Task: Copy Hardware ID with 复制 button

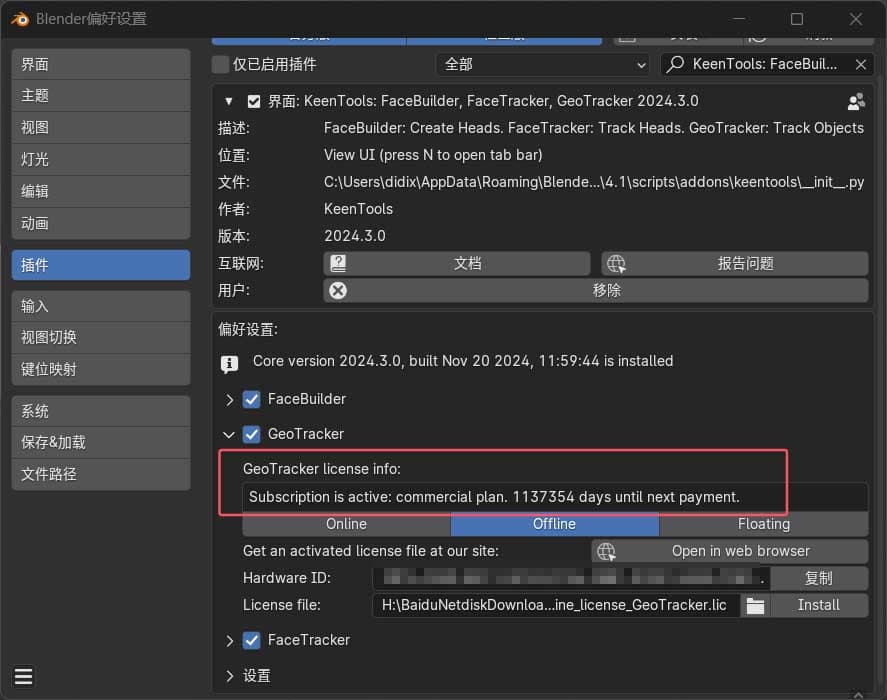Action: point(819,578)
